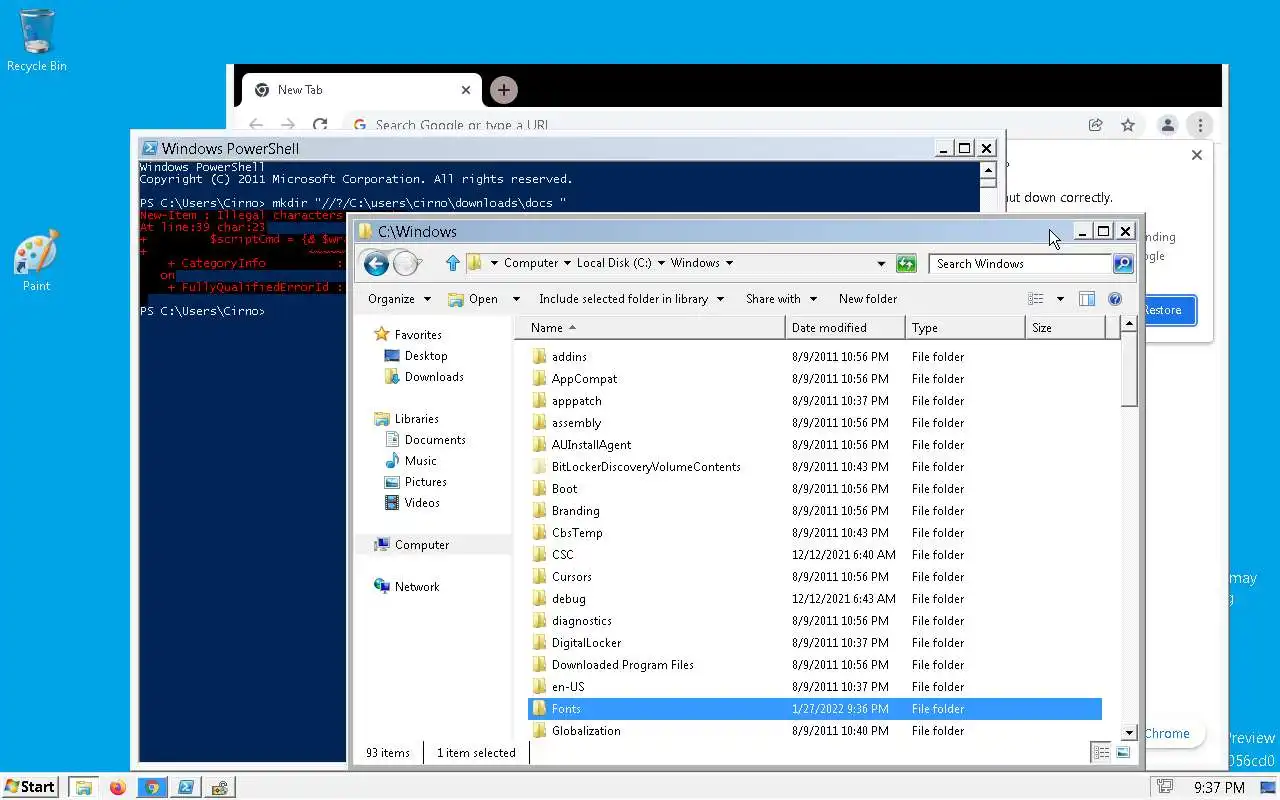Open Music library in navigation pane

[x=420, y=461]
